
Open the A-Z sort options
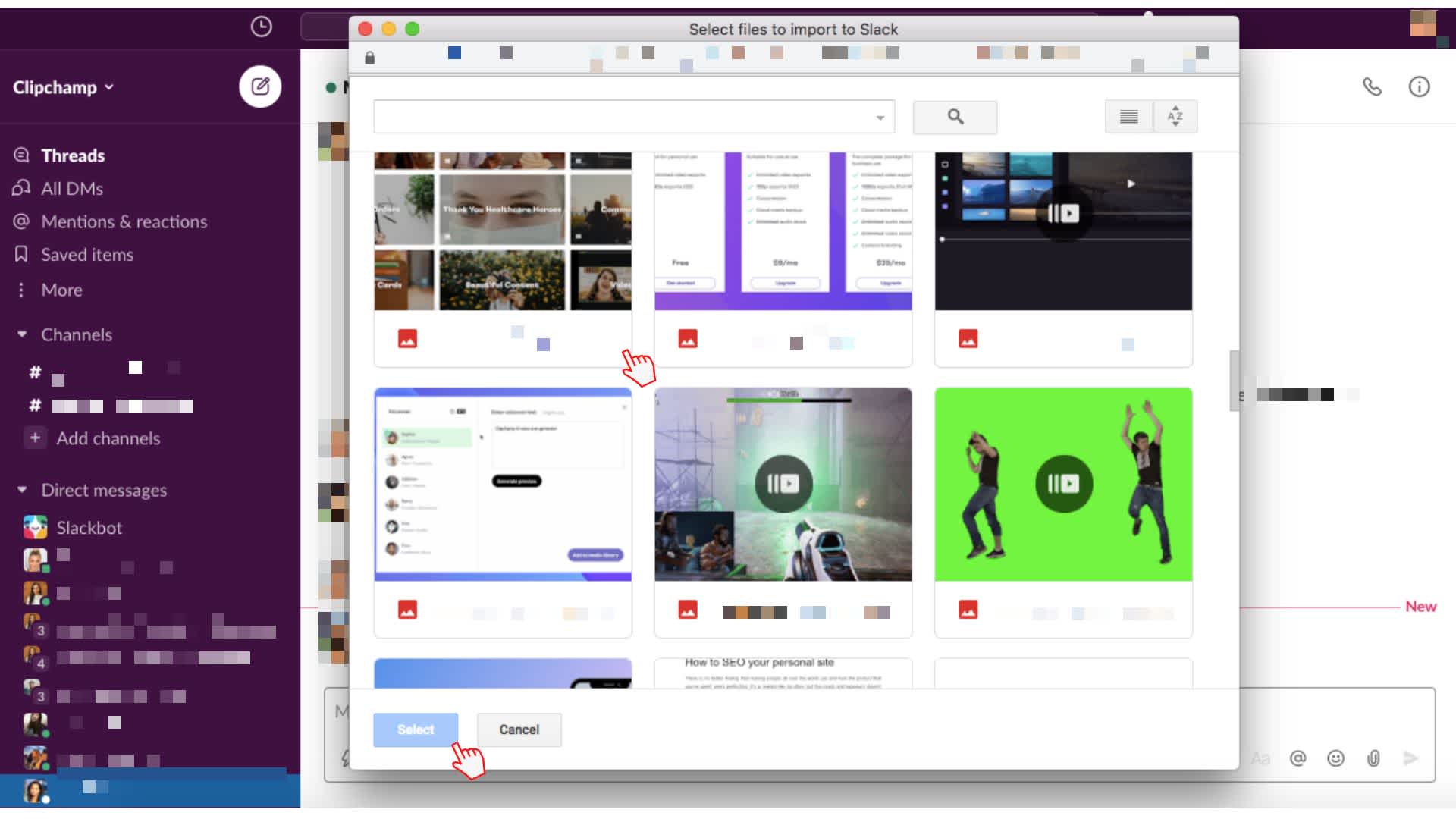tap(1175, 117)
